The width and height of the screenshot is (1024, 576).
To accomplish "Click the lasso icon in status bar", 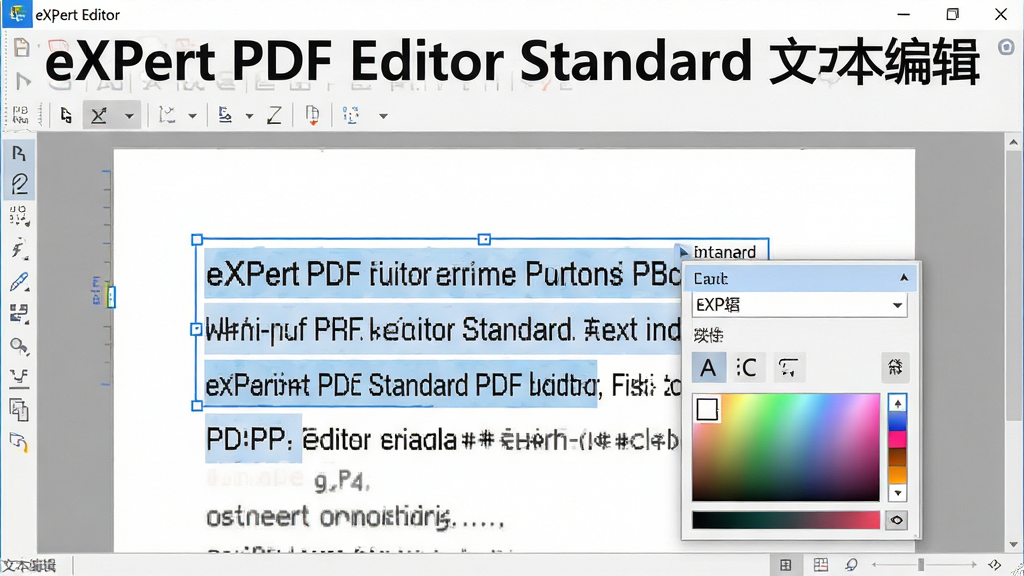I will (x=852, y=565).
